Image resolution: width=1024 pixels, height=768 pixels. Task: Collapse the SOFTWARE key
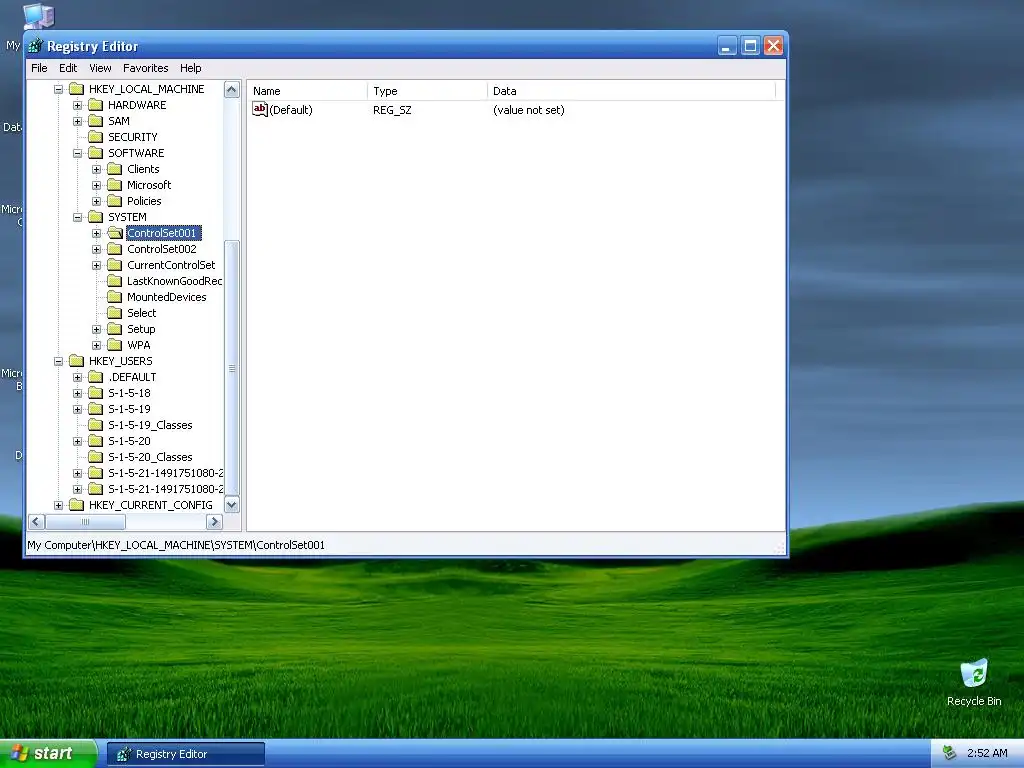click(x=78, y=153)
